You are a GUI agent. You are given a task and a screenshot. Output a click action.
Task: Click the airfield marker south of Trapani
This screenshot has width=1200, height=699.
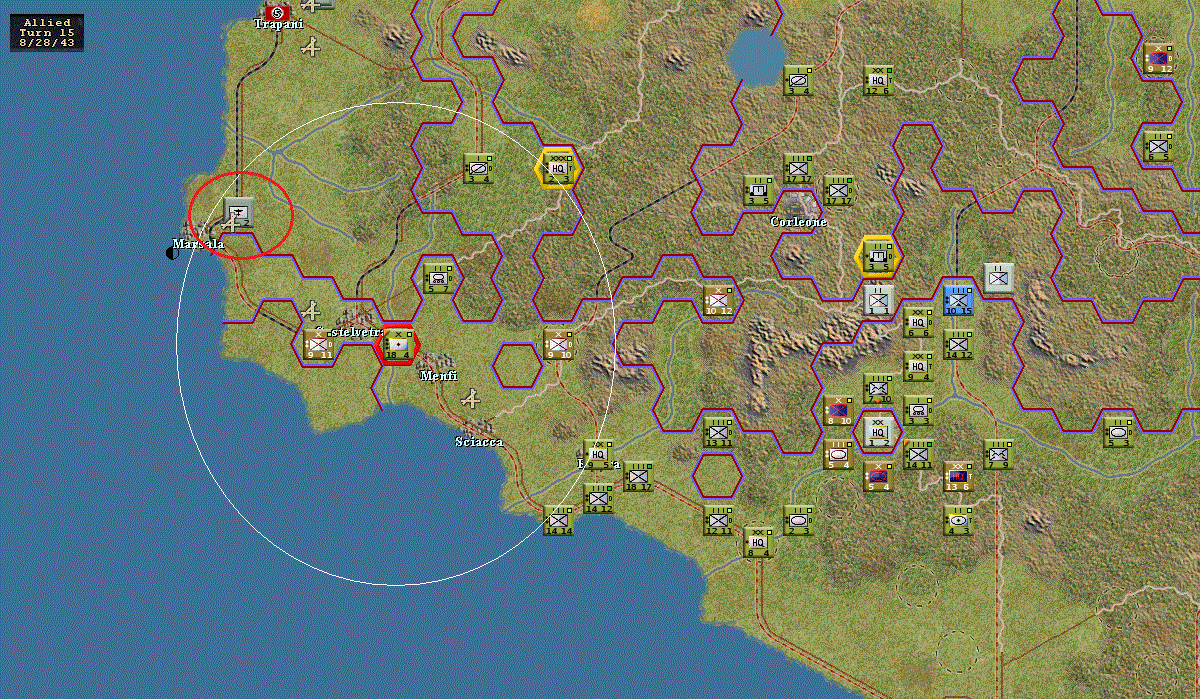pos(311,47)
